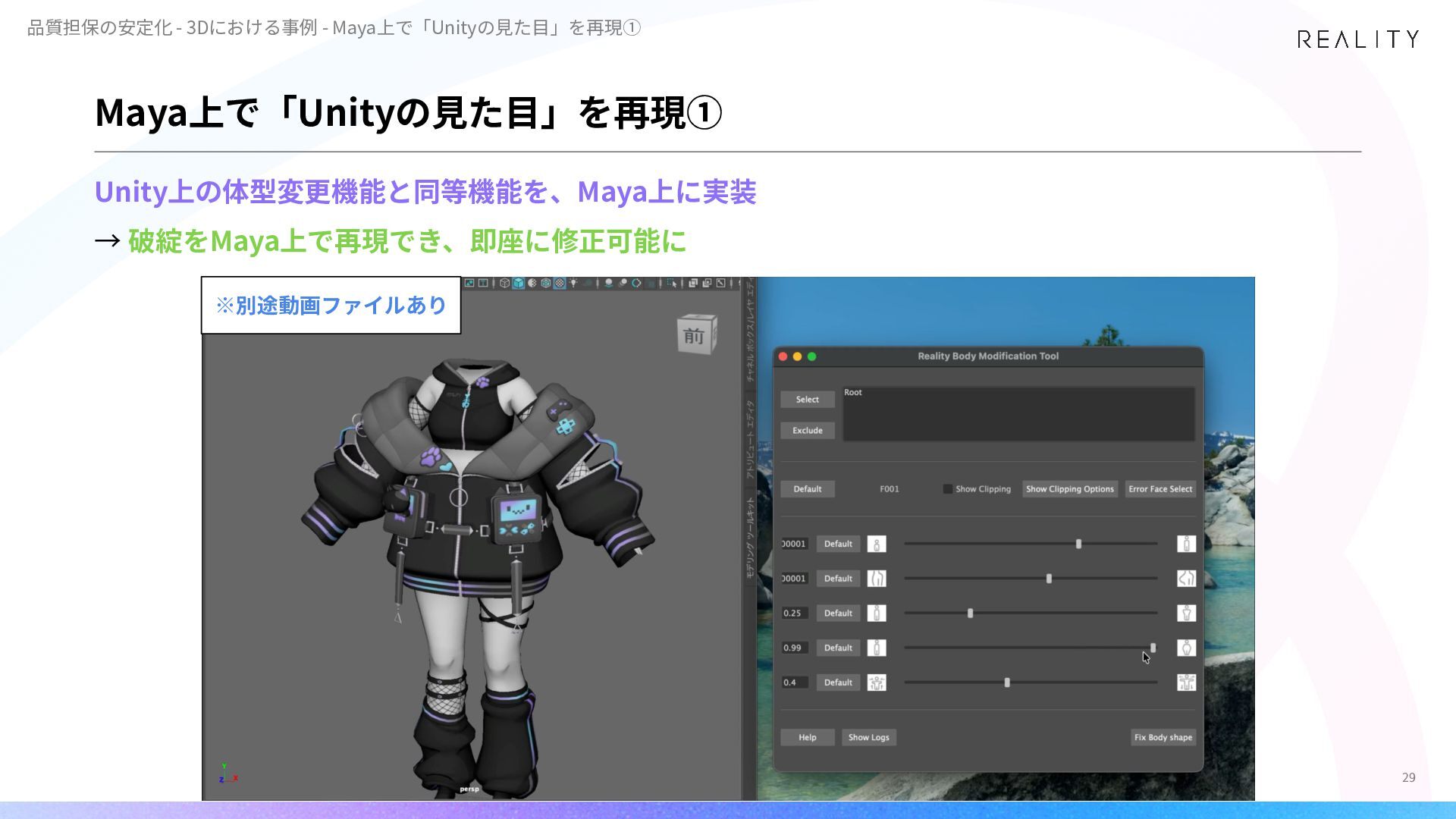This screenshot has height=819, width=1456.
Task: Click the Show Logs button
Action: [x=869, y=738]
